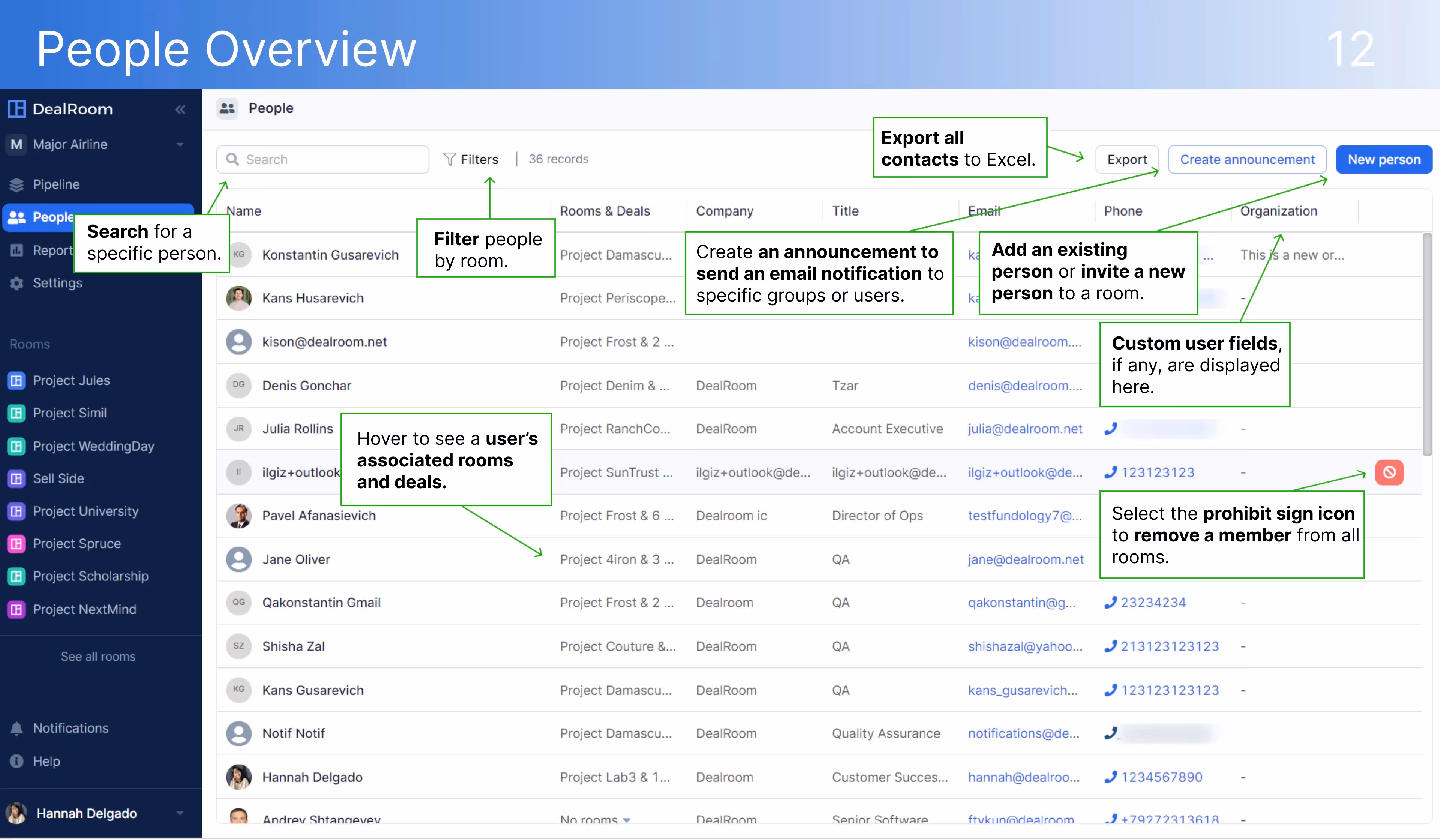This screenshot has width=1440, height=840.
Task: Open See all rooms link
Action: click(98, 656)
